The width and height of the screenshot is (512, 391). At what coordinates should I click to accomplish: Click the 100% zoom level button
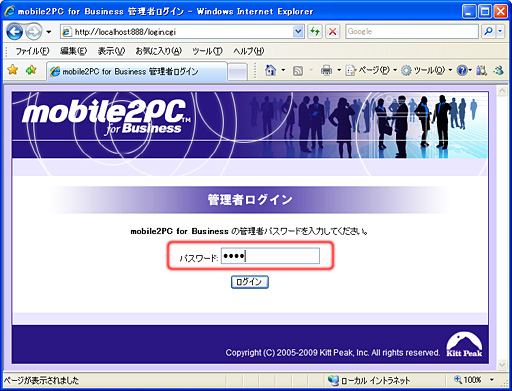point(468,380)
